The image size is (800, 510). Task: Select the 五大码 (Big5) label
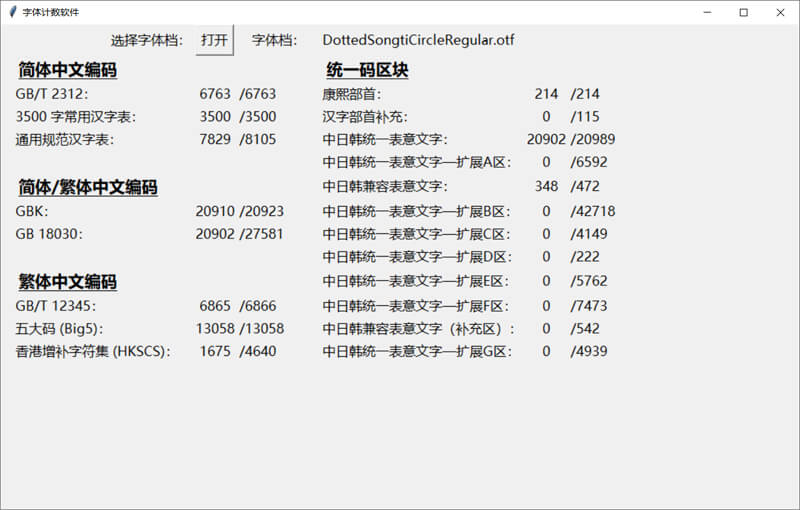click(59, 328)
